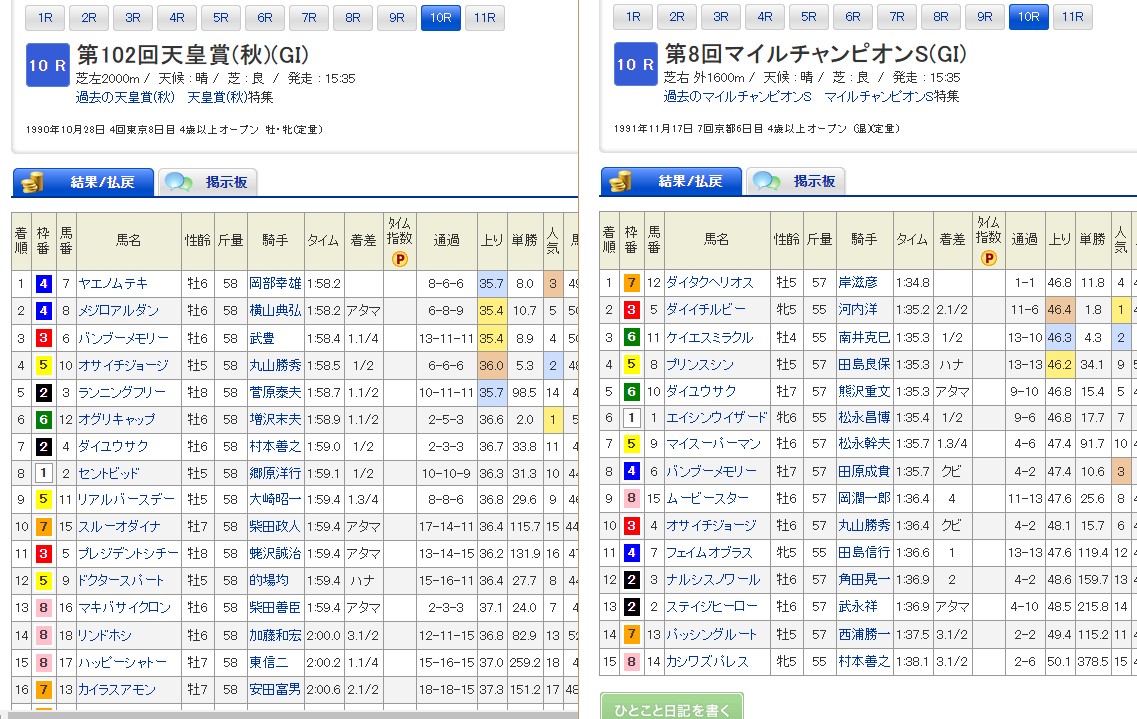Click the blue 10R badge beside 第8回マイルチャンピオンS
The width and height of the screenshot is (1137, 719).
click(x=635, y=65)
